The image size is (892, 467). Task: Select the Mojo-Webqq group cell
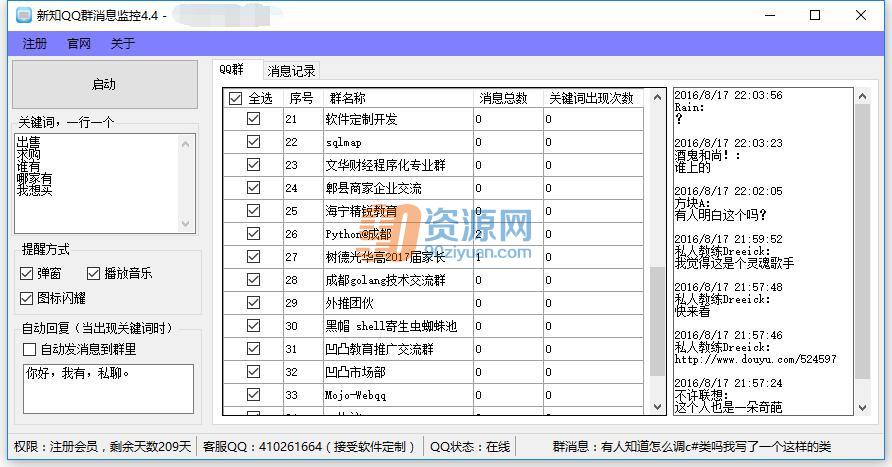pos(398,395)
